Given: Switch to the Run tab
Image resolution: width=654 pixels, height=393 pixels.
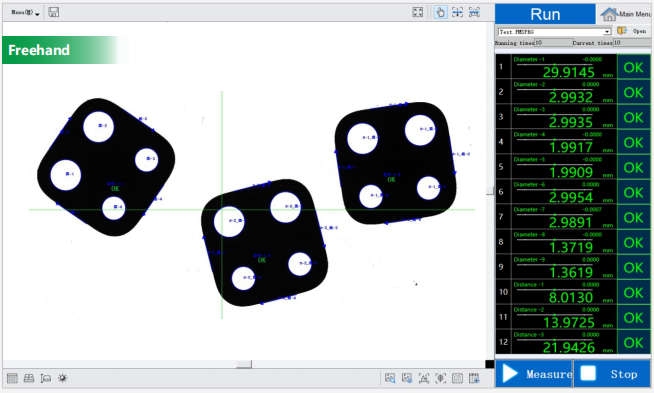Looking at the screenshot, I should (545, 14).
